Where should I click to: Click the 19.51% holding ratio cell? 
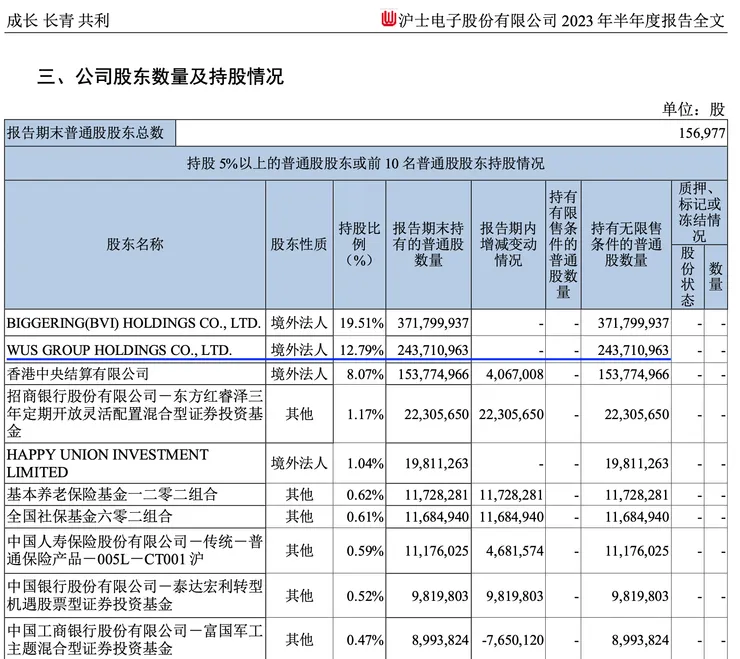[362, 323]
